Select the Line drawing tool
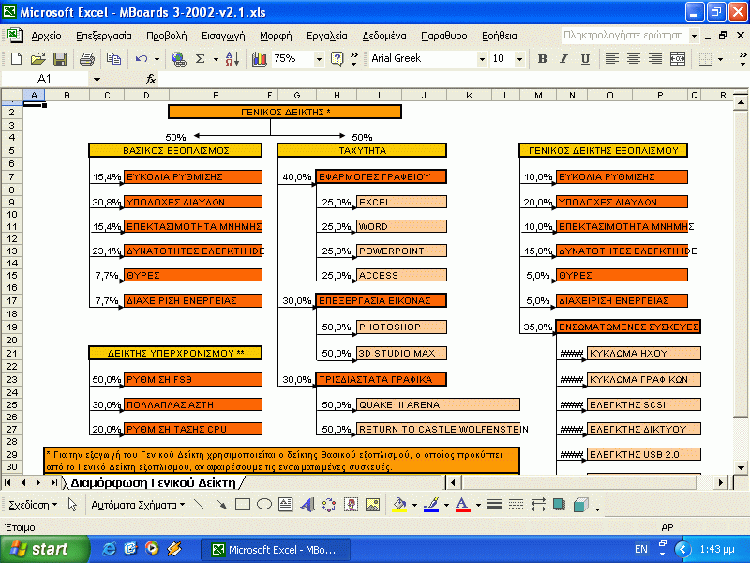The width and height of the screenshot is (750, 563). 199,504
